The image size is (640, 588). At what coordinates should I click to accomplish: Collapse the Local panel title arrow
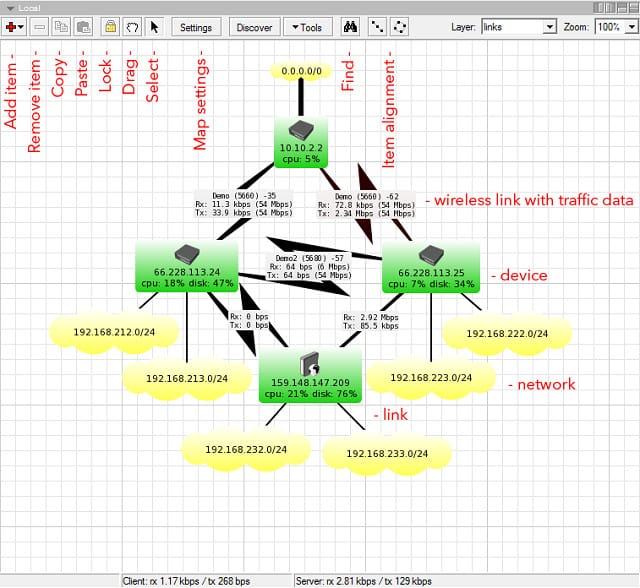10,8
